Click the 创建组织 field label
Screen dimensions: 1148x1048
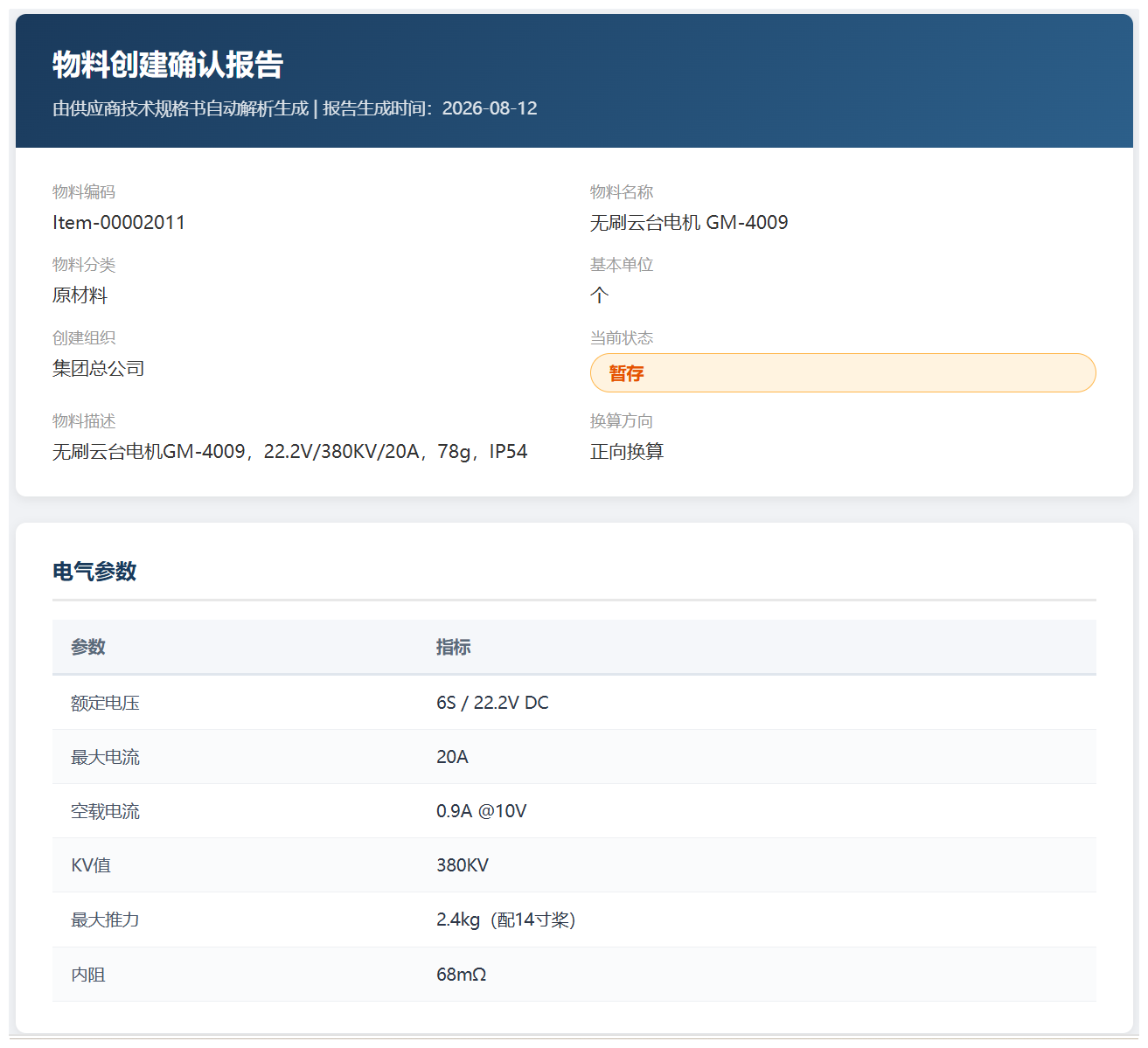[84, 338]
